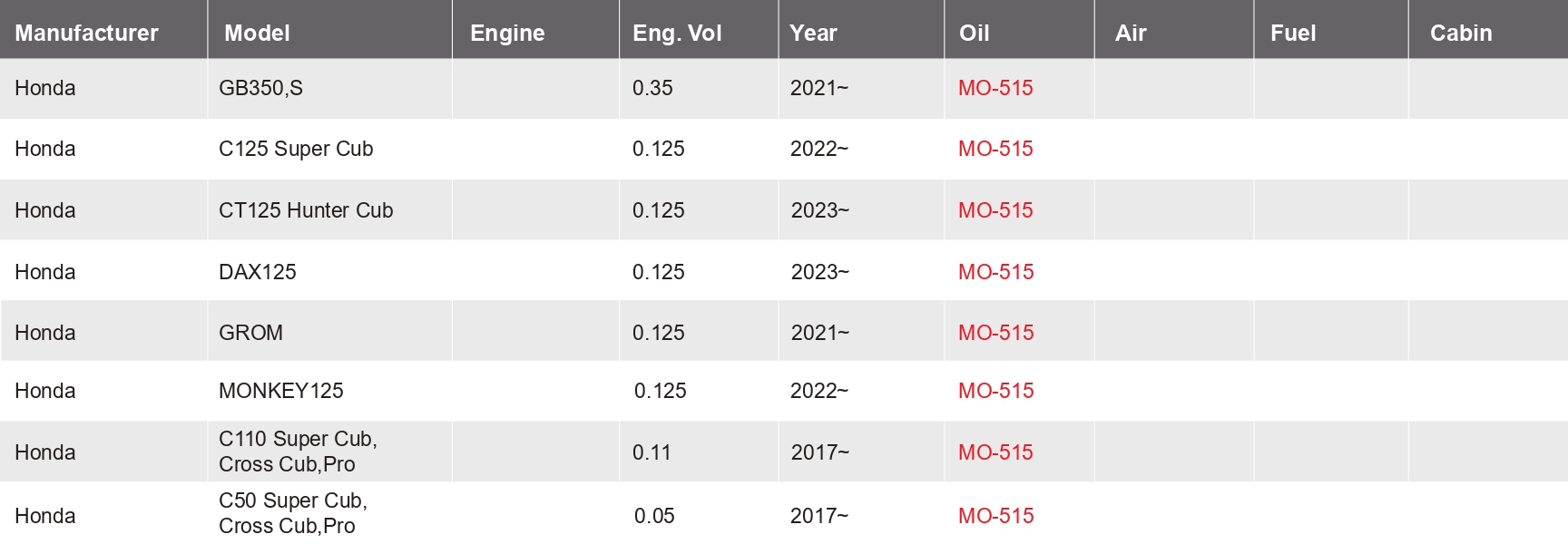This screenshot has width=1568, height=544.
Task: Select the Year column header
Action: click(813, 34)
